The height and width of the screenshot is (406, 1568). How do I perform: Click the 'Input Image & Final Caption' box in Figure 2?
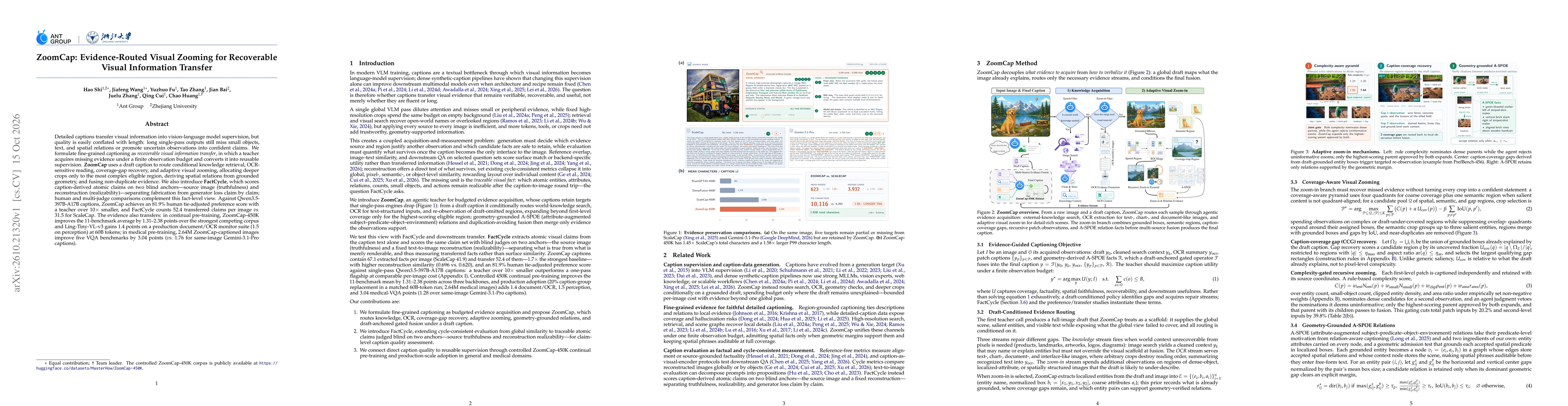[x=1021, y=91]
